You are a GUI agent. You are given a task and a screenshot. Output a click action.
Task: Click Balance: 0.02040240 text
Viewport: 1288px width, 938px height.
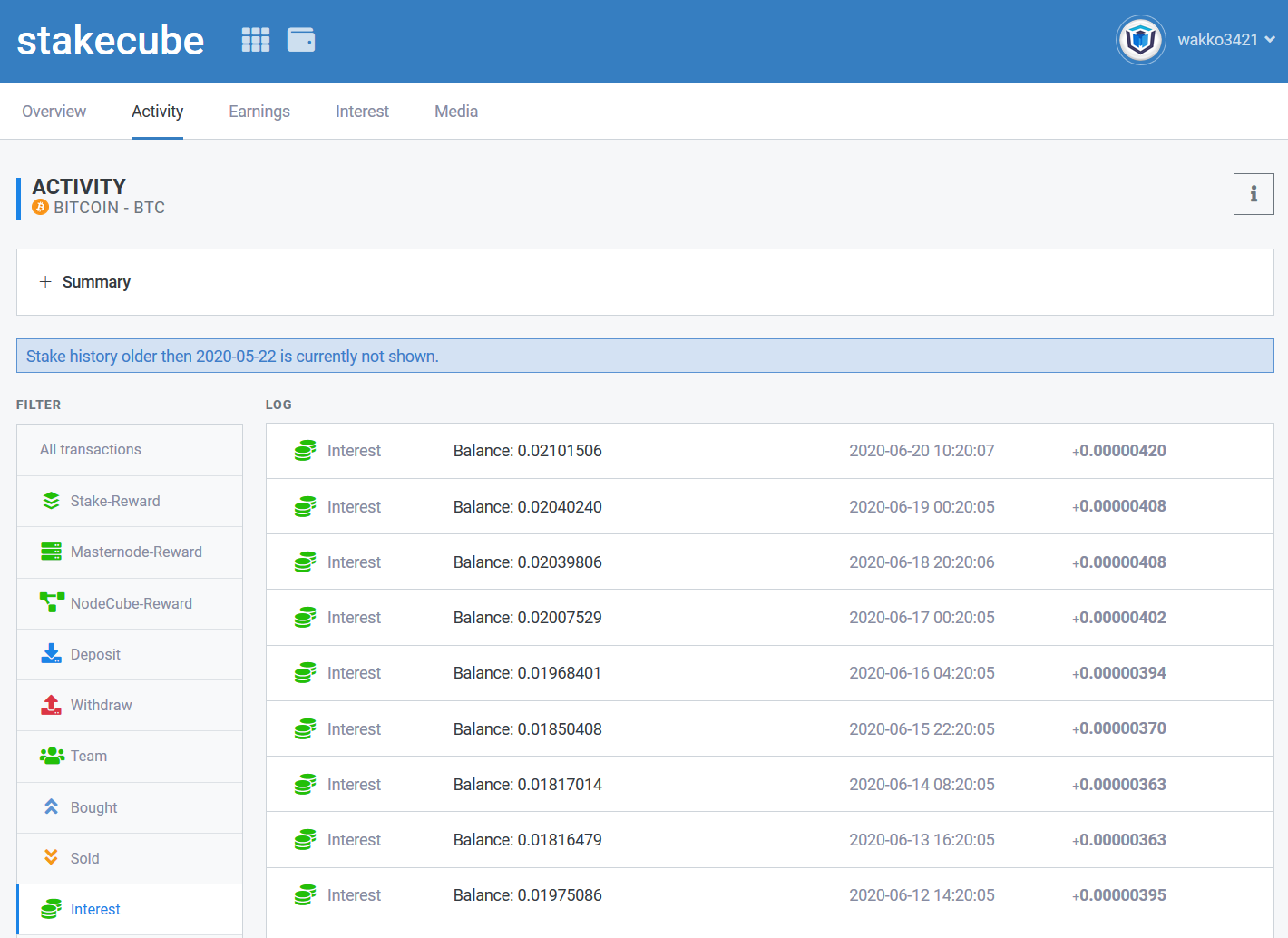(x=528, y=507)
